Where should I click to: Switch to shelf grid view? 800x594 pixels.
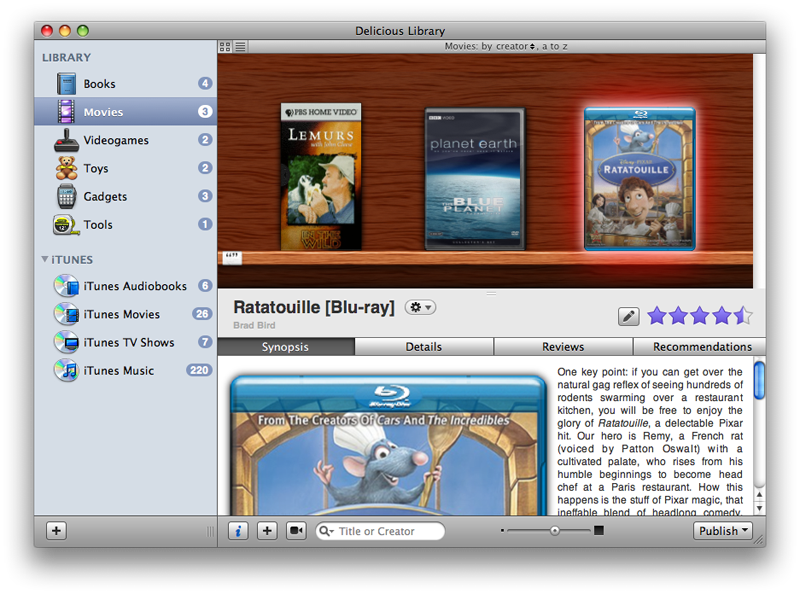pos(225,46)
